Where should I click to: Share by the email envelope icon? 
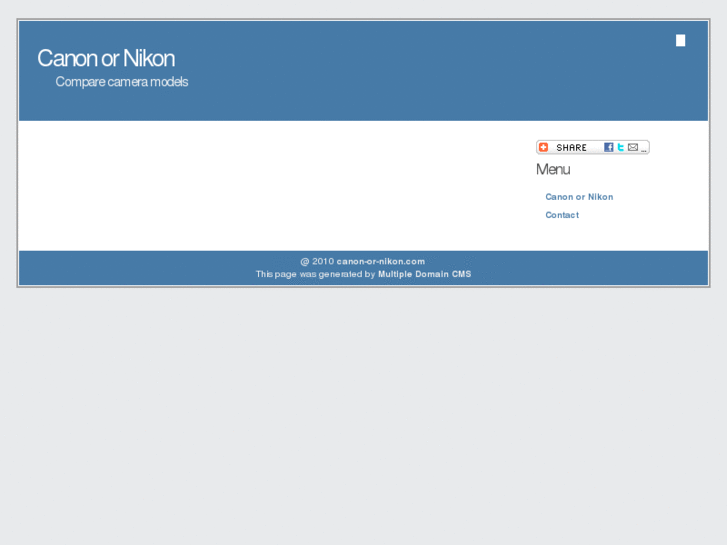[633, 147]
